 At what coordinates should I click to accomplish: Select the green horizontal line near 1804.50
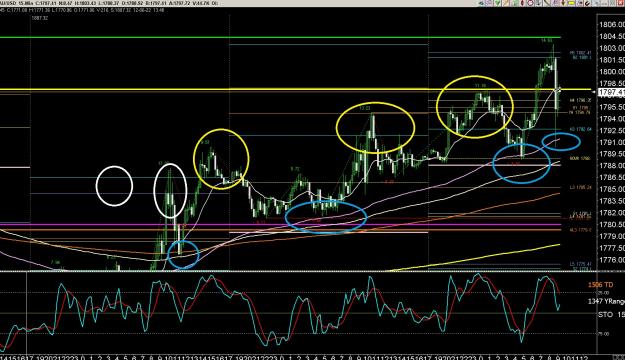pos(280,37)
